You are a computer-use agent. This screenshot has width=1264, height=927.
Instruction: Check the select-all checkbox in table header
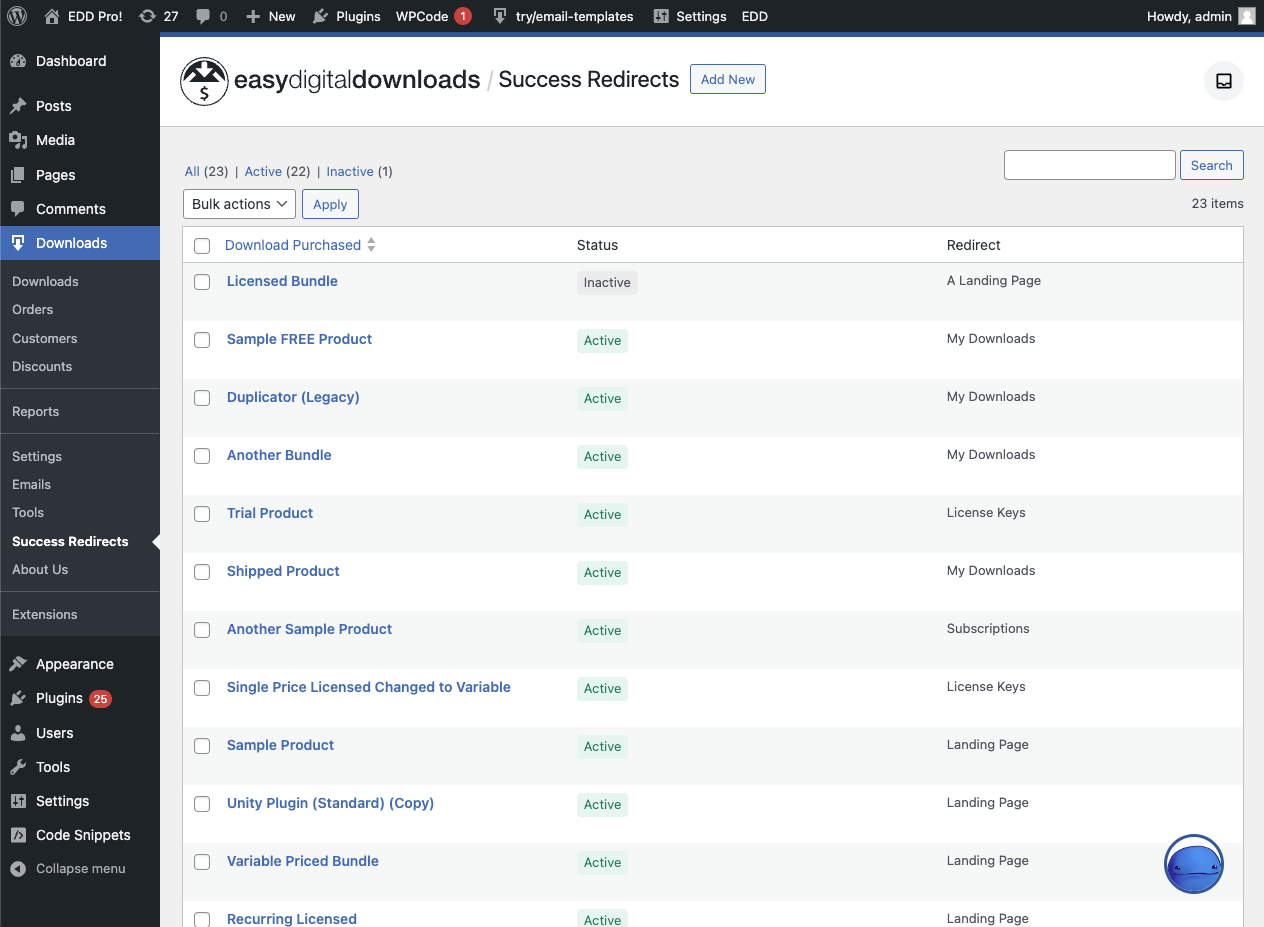pyautogui.click(x=202, y=245)
